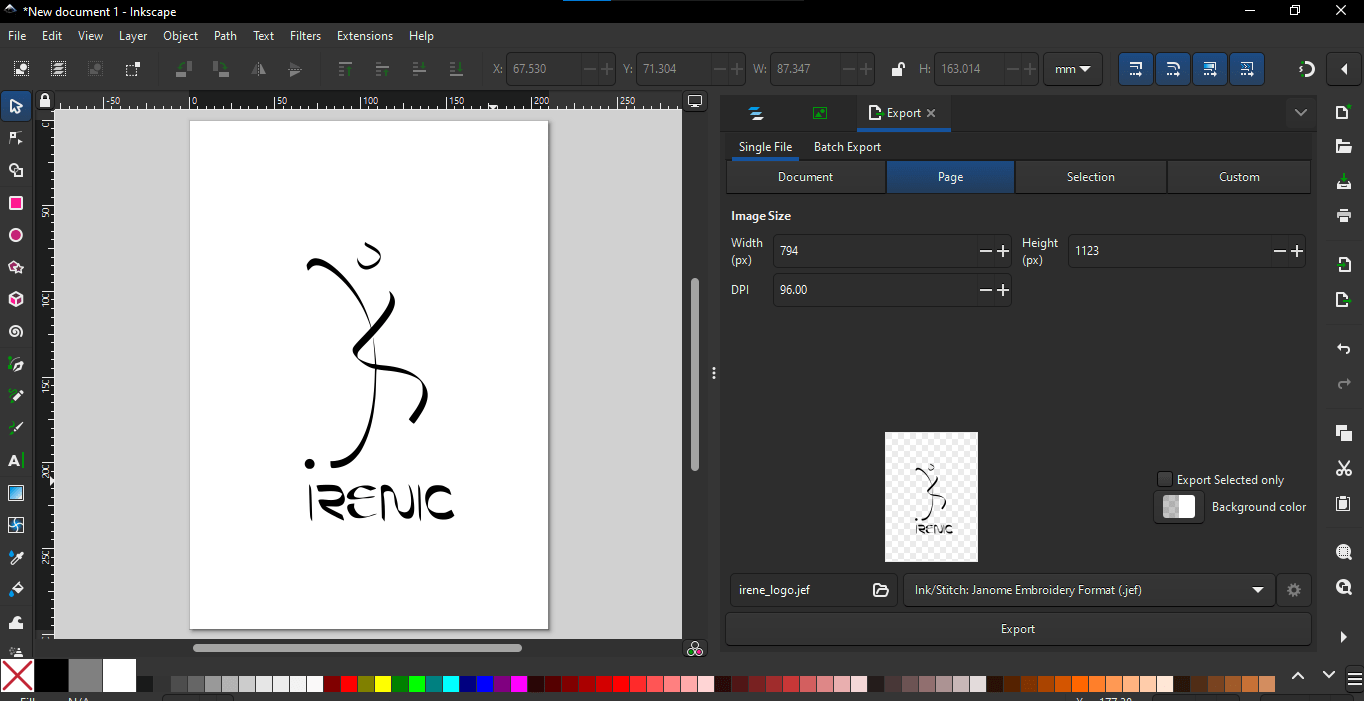Rotate selection 90° counter-clockwise
Screen dimensions: 1364x701
[183, 69]
